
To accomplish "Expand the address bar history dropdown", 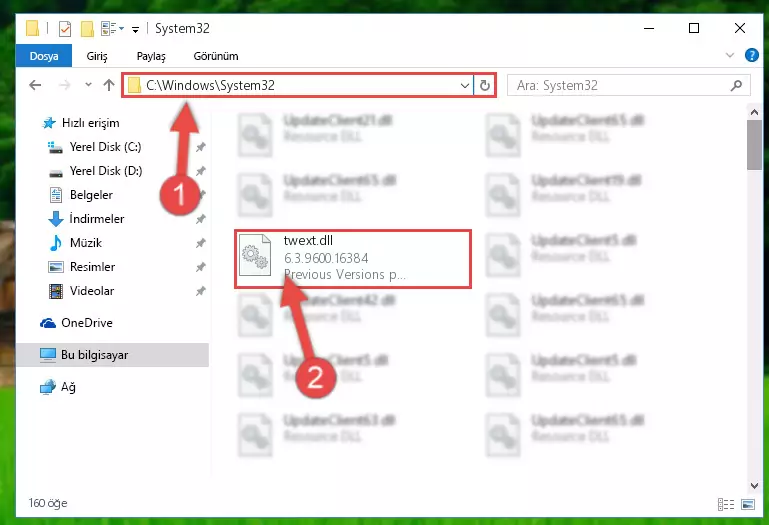I will tap(464, 86).
